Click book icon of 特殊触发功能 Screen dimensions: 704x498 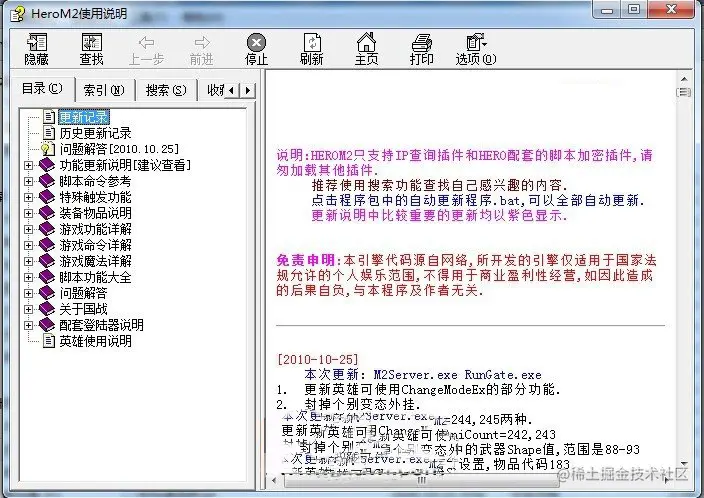47,197
